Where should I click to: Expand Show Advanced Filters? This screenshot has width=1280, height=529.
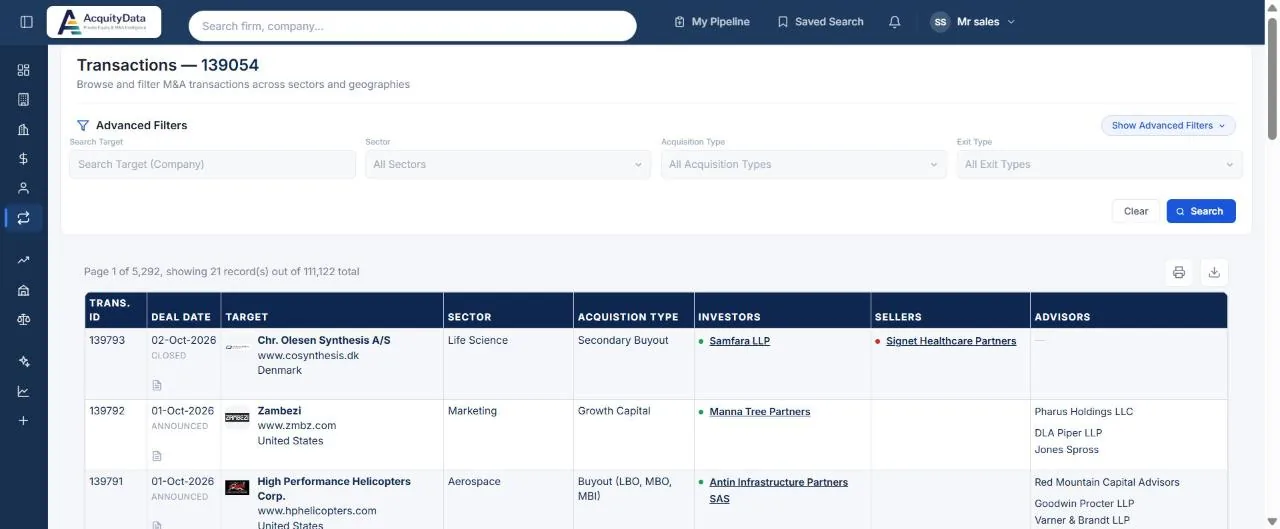1168,126
